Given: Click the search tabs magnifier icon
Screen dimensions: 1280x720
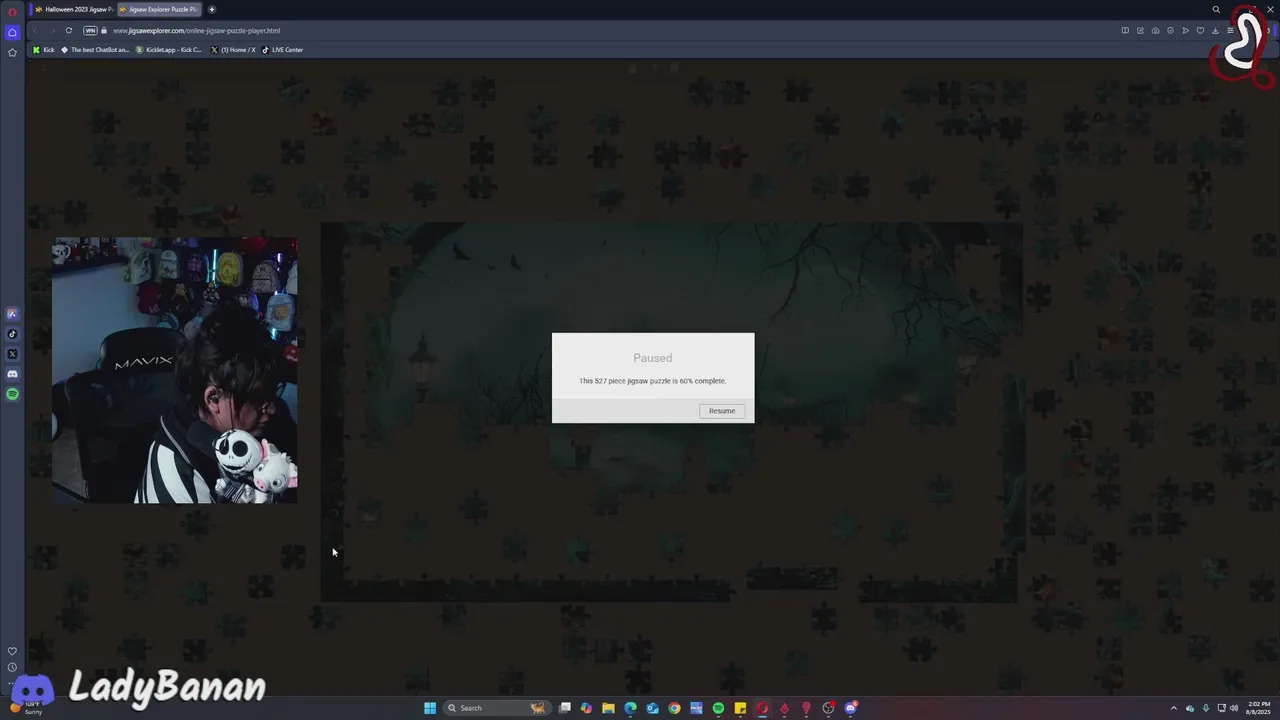Looking at the screenshot, I should coord(1216,10).
